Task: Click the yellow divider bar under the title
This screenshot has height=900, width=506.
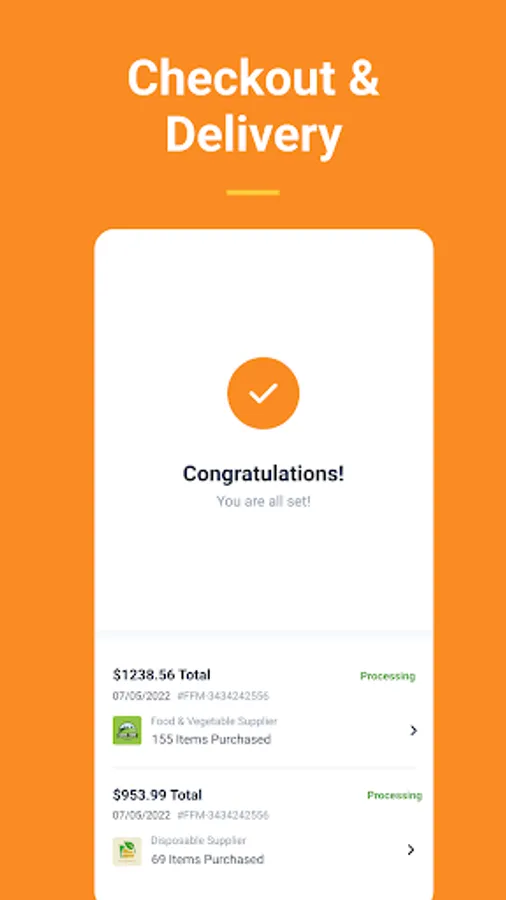Action: 253,192
